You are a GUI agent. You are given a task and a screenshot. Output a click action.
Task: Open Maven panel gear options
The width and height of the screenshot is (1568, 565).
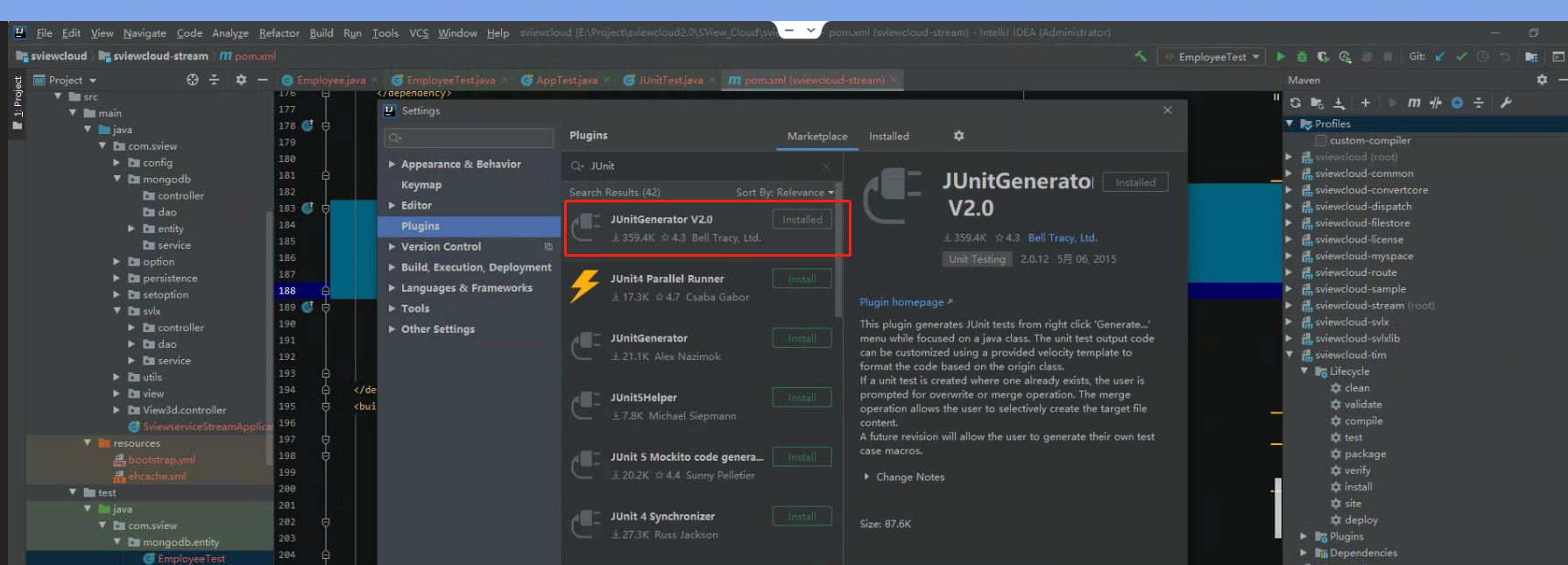click(1542, 80)
